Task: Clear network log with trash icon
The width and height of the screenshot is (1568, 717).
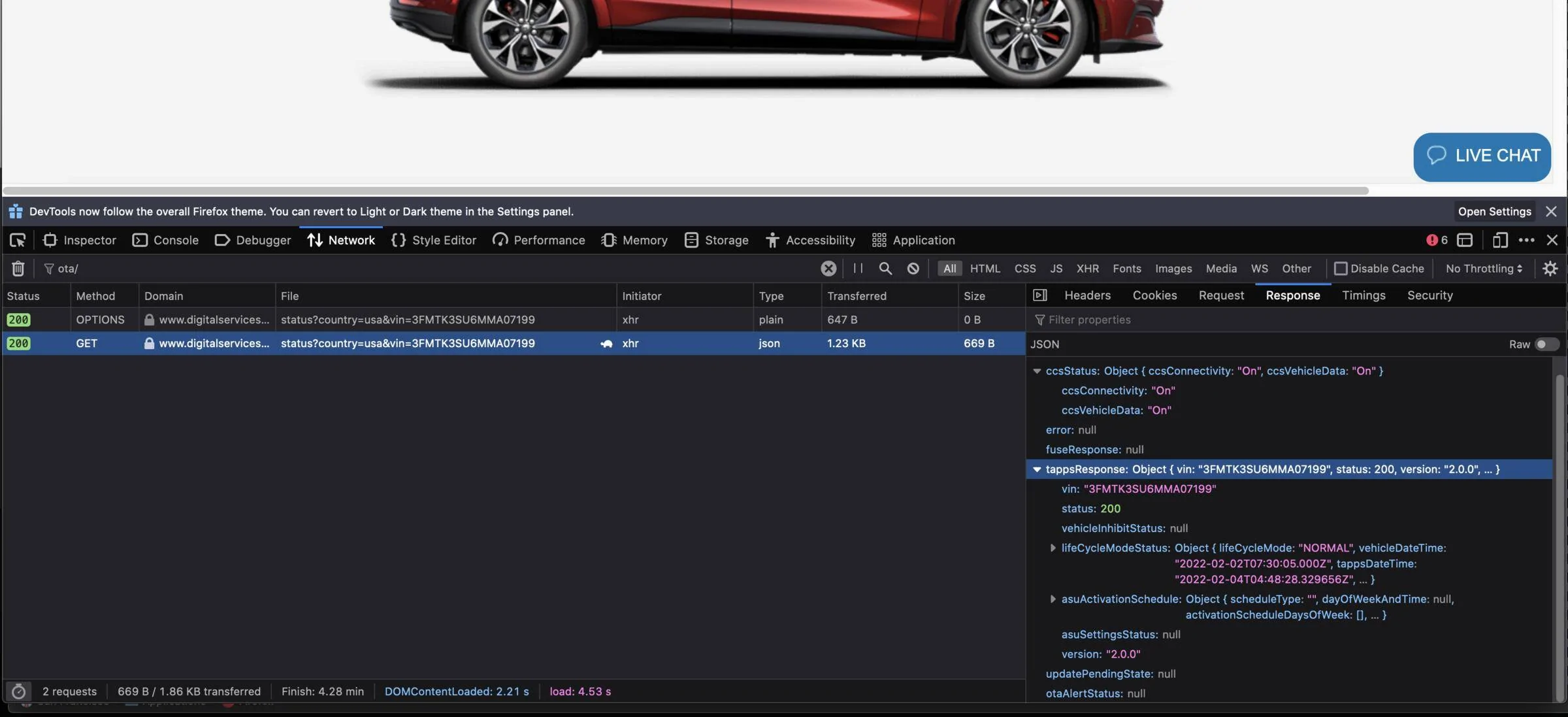Action: tap(18, 269)
